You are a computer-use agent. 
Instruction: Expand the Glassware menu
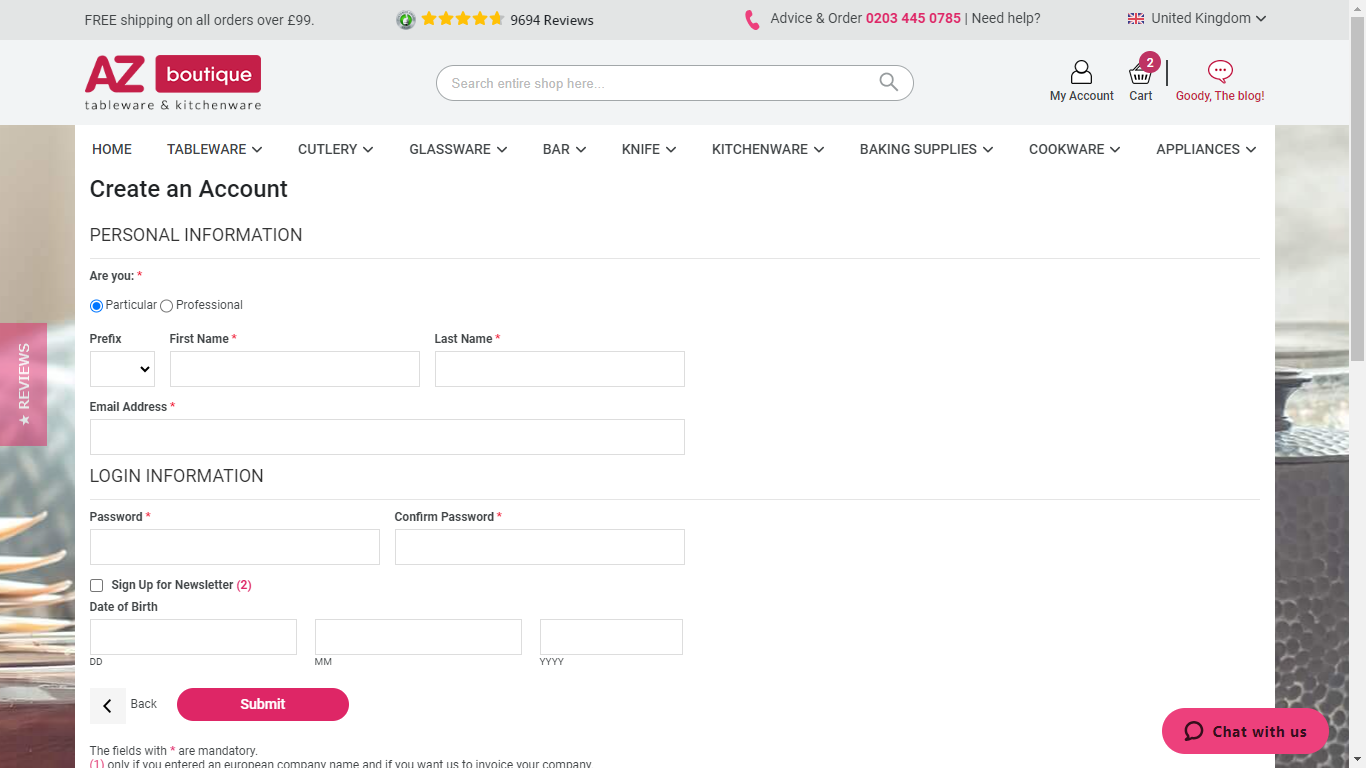pos(458,149)
